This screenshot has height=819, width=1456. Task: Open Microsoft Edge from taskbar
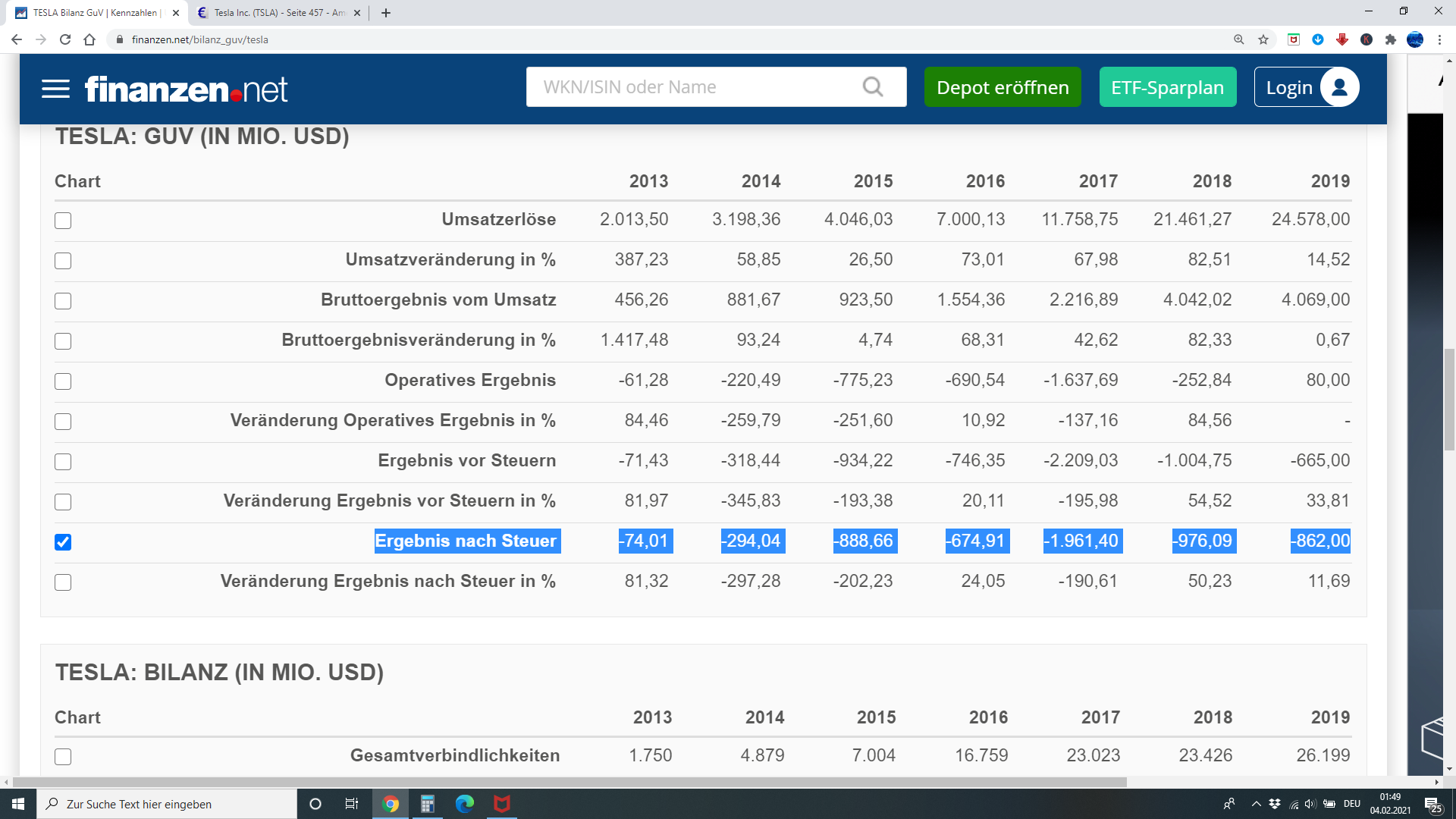tap(464, 804)
